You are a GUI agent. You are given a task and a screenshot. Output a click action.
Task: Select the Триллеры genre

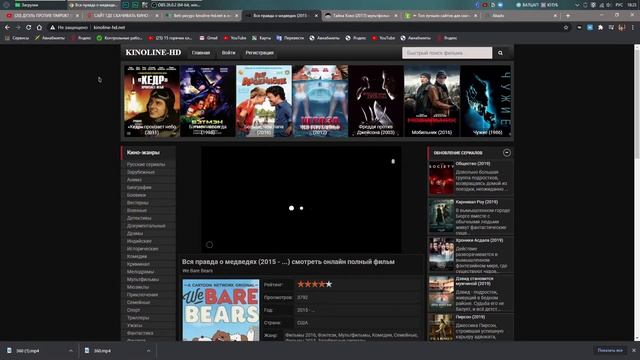click(138, 318)
